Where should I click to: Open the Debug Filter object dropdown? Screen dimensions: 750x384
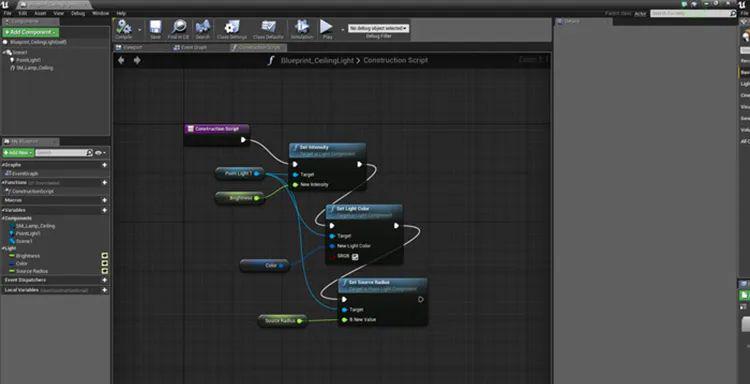pyautogui.click(x=378, y=29)
